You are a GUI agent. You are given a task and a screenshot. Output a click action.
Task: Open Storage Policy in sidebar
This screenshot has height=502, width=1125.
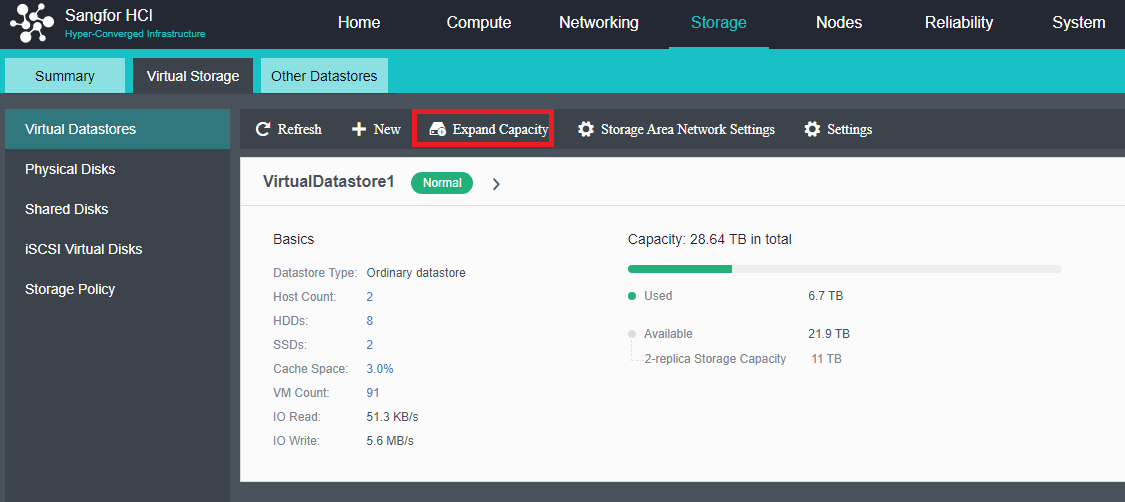pos(70,289)
